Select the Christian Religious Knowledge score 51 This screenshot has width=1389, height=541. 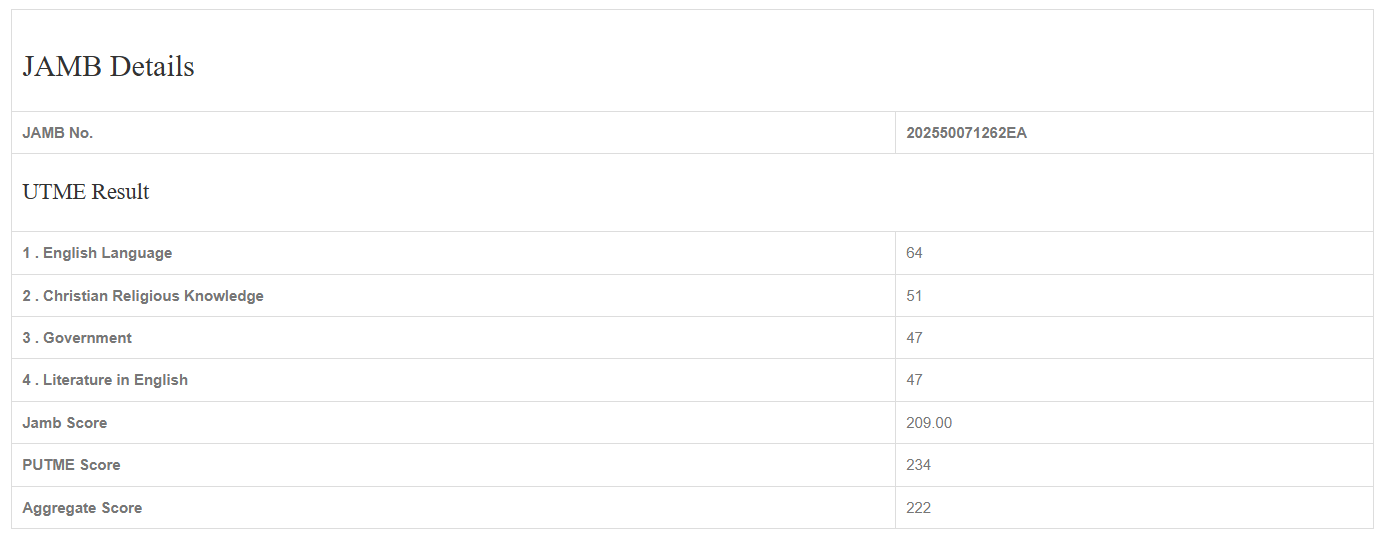914,296
